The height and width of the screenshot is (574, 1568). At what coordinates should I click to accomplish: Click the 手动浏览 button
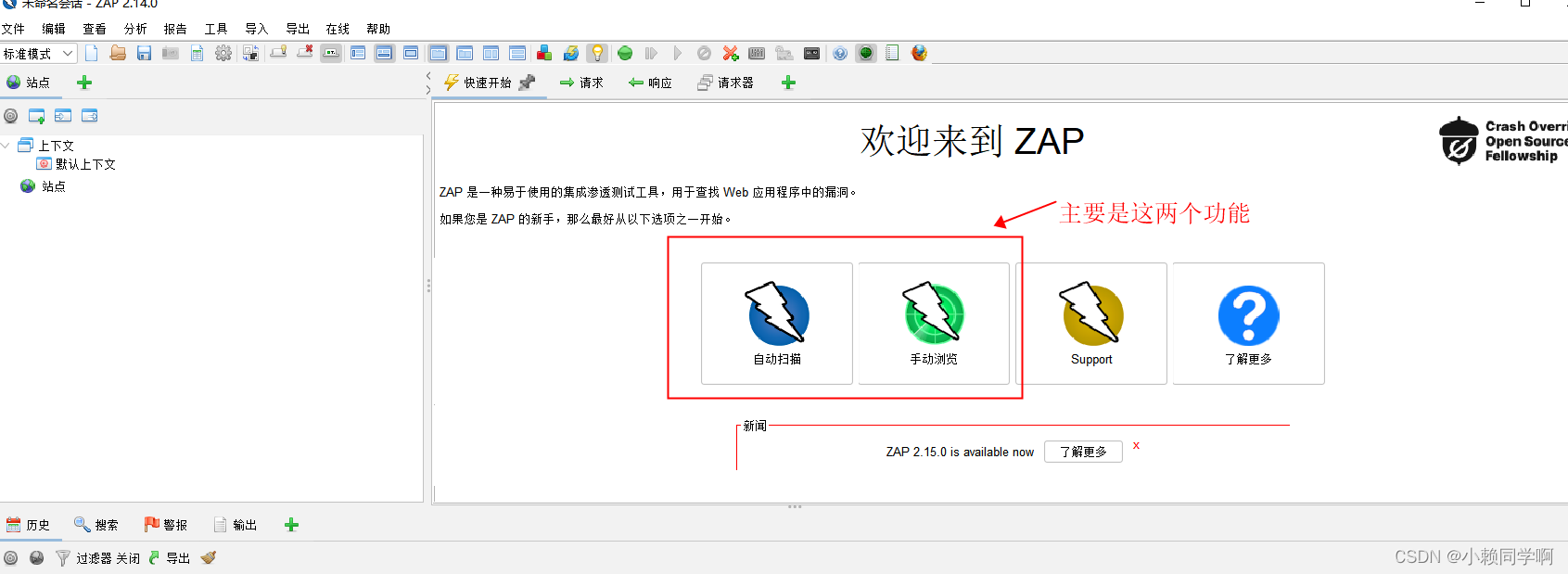click(x=934, y=324)
